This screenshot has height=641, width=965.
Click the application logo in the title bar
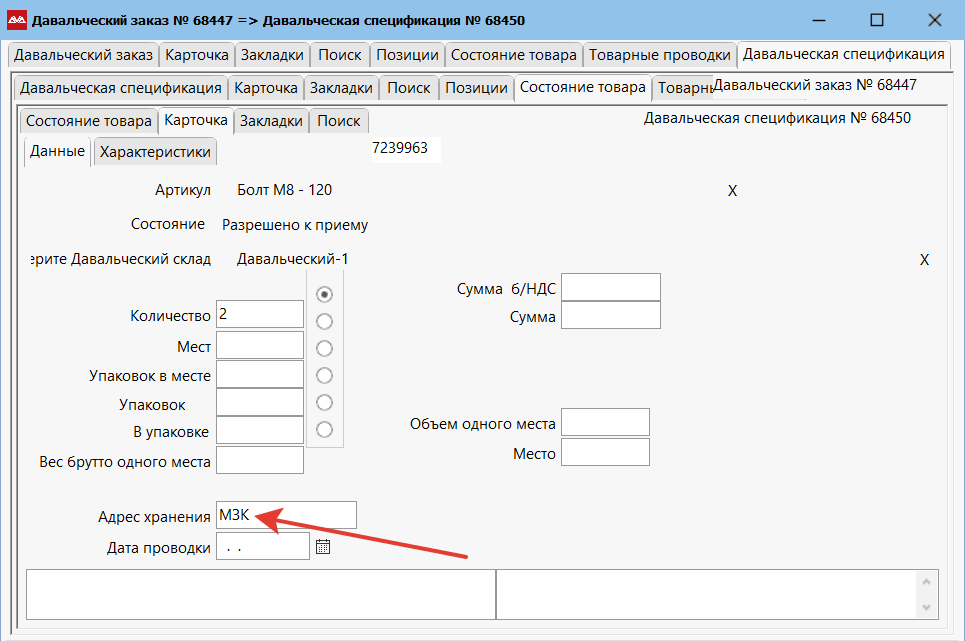click(x=17, y=20)
